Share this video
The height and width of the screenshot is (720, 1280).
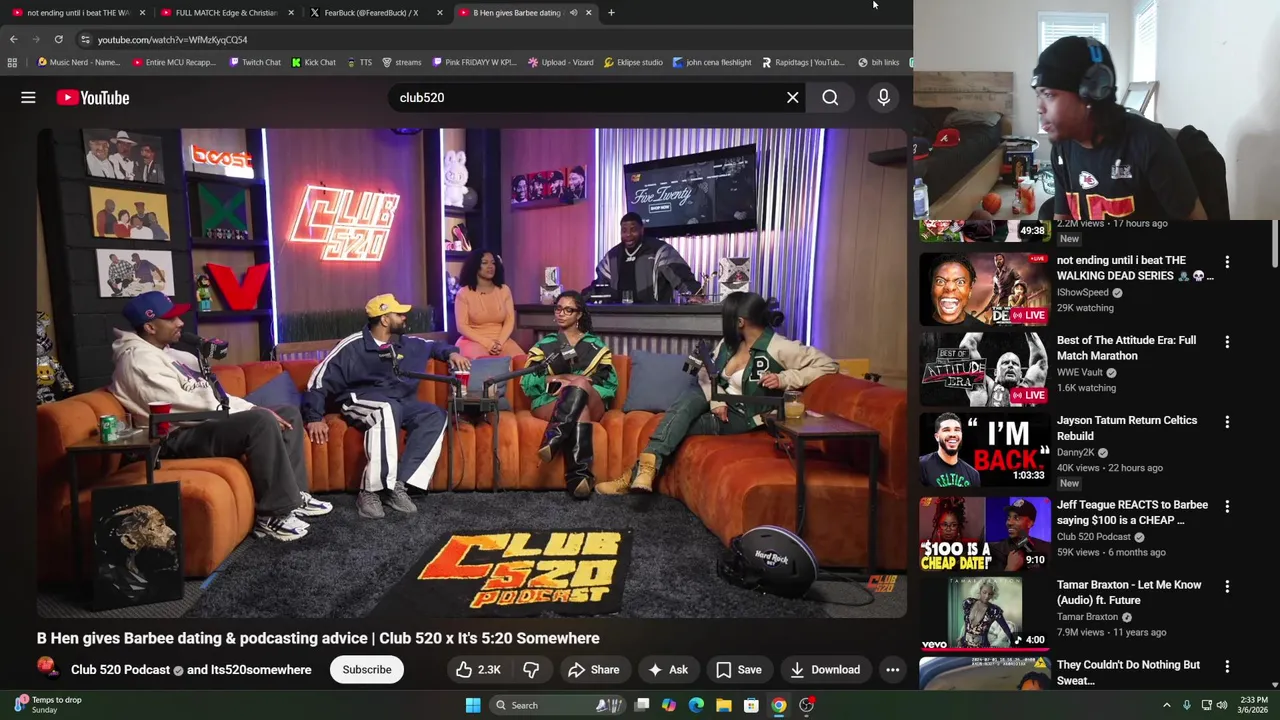(594, 670)
